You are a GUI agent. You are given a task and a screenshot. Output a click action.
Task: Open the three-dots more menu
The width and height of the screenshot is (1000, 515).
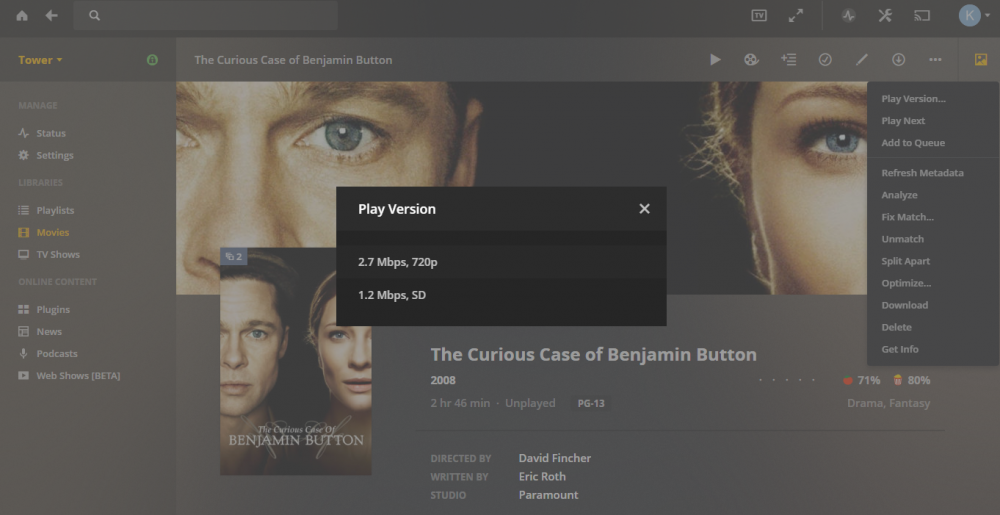pyautogui.click(x=935, y=59)
